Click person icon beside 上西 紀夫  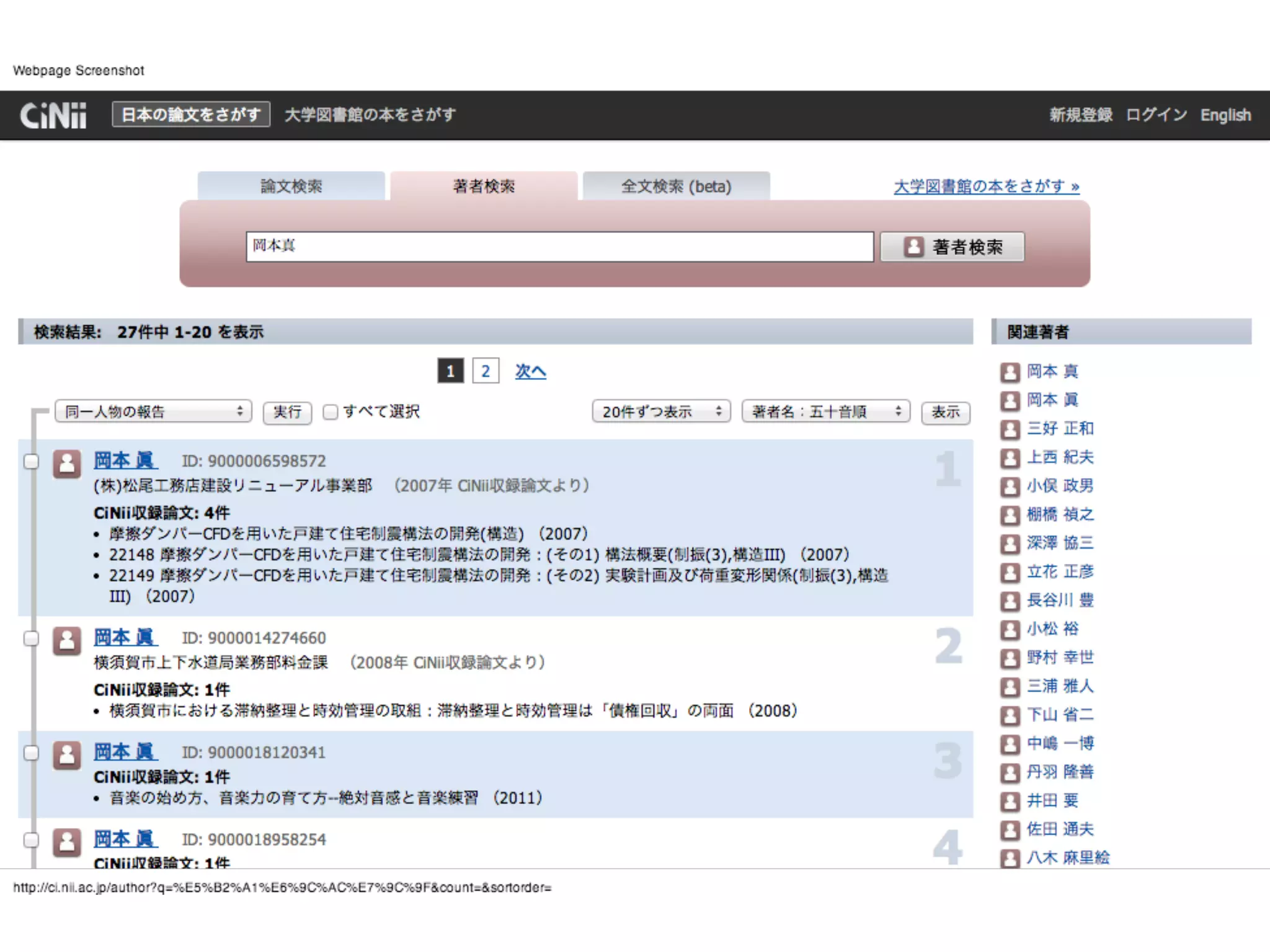(x=1010, y=458)
